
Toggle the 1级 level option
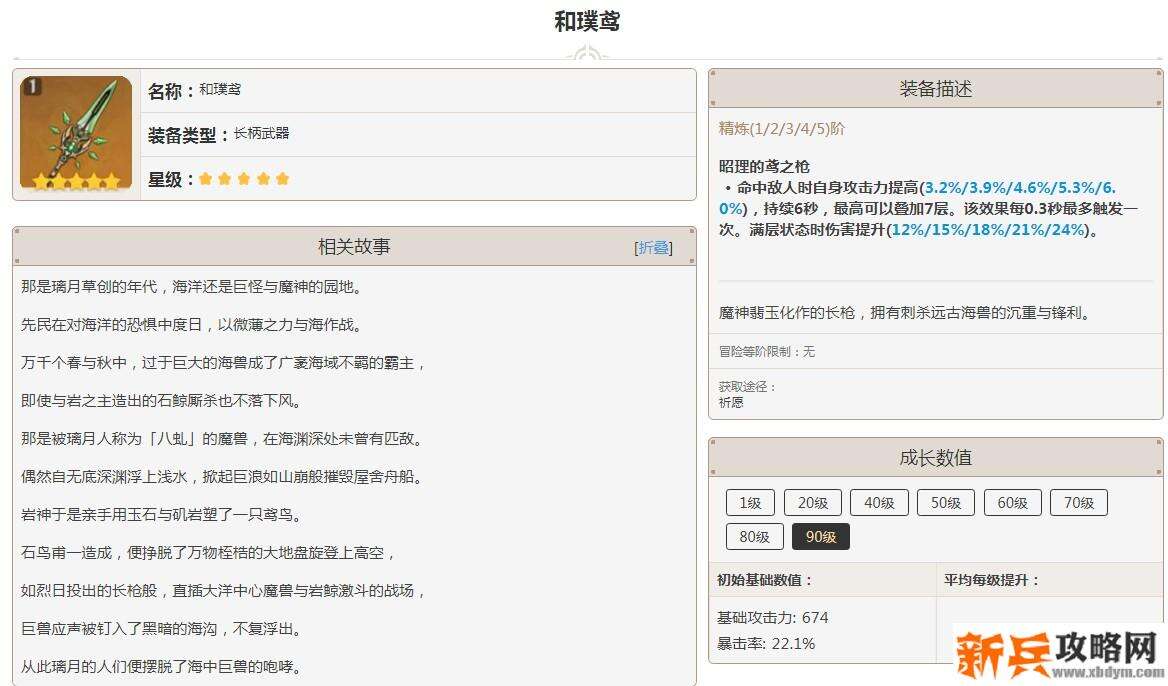(750, 502)
